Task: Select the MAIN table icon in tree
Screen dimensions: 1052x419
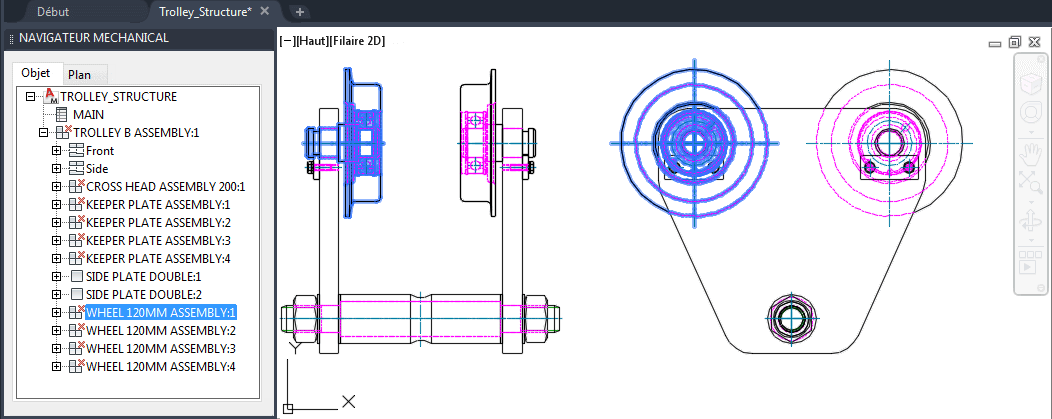Action: point(62,115)
